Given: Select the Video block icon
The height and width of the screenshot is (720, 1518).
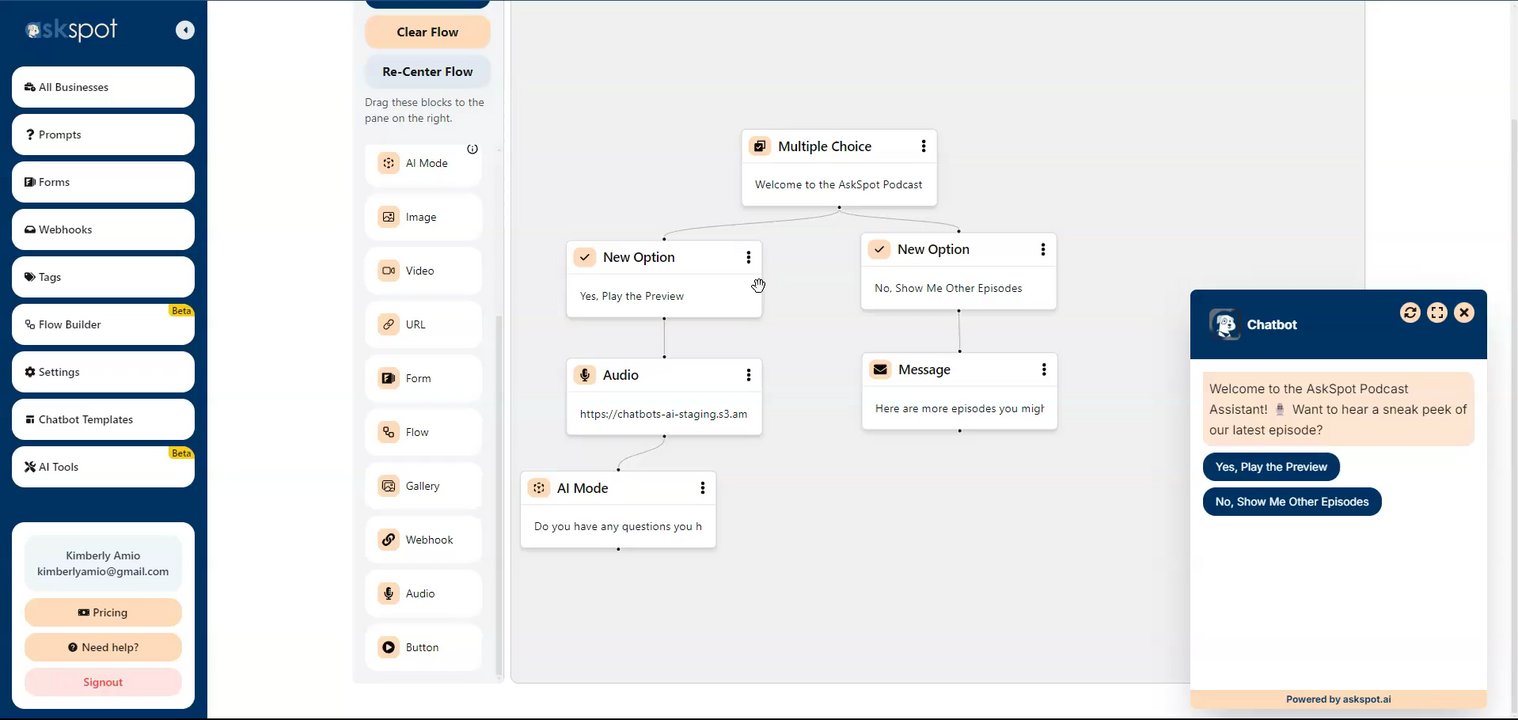Looking at the screenshot, I should click(388, 271).
